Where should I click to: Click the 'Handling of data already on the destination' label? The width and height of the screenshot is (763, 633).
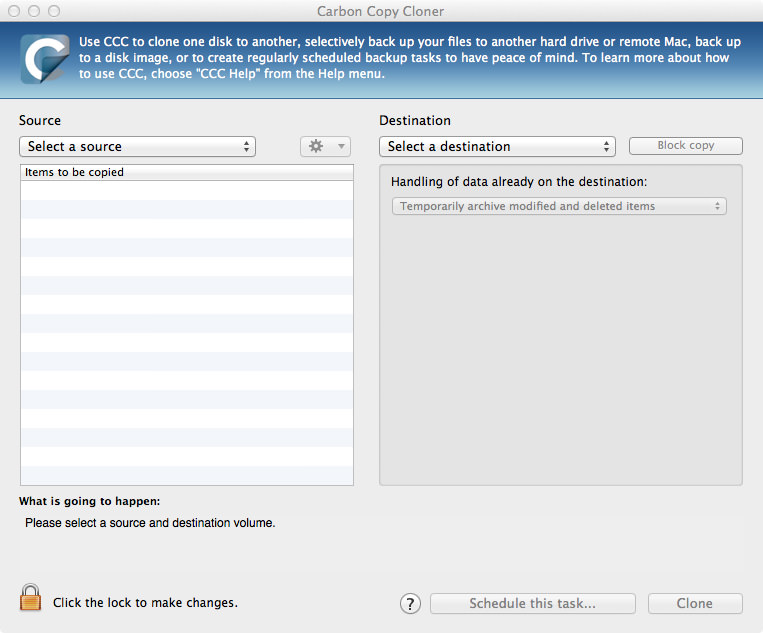[519, 182]
